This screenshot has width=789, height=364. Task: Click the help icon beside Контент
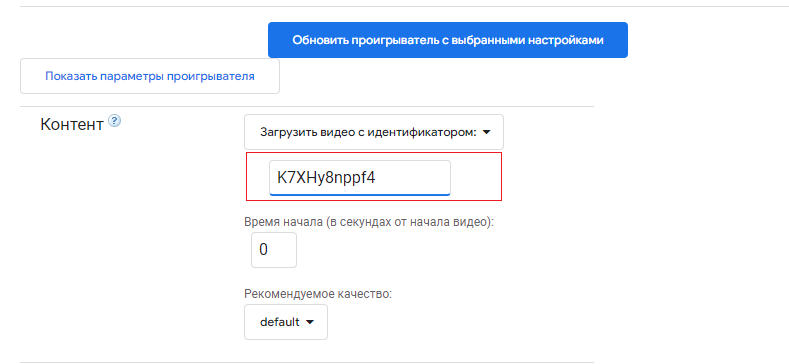click(x=115, y=121)
